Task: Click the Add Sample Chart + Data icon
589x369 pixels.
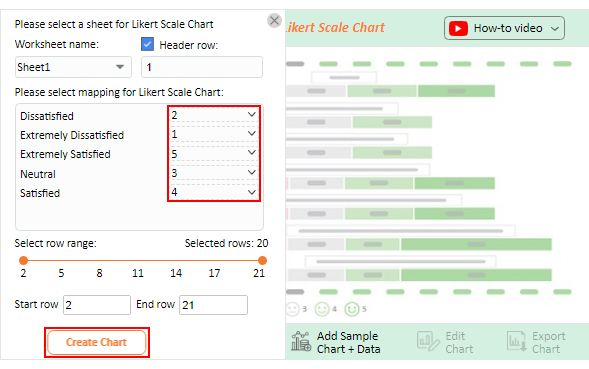Action: (x=301, y=341)
